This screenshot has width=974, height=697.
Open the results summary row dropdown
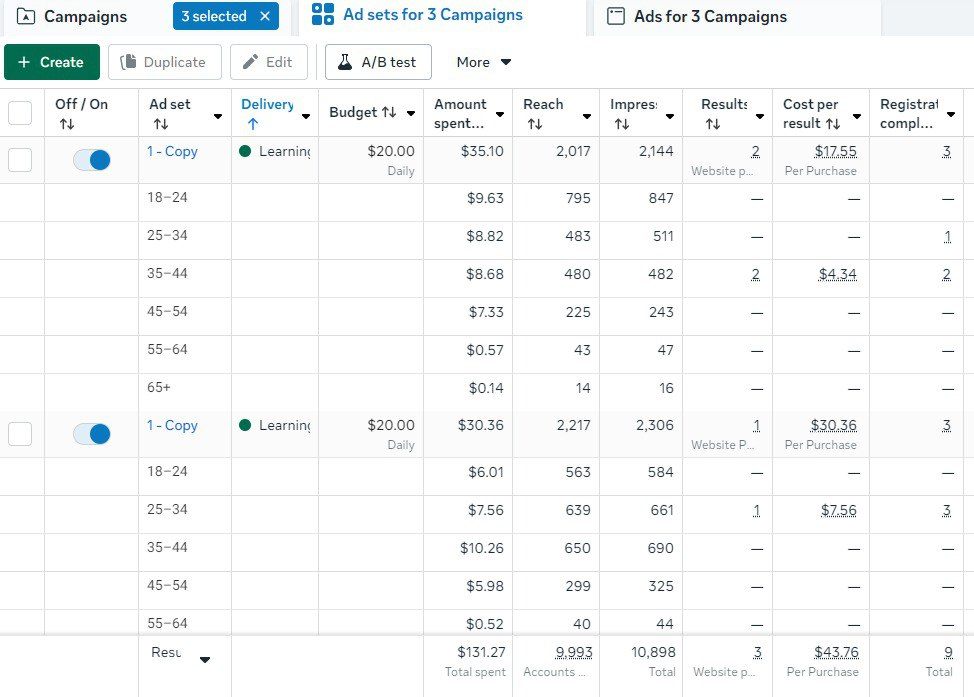click(205, 660)
